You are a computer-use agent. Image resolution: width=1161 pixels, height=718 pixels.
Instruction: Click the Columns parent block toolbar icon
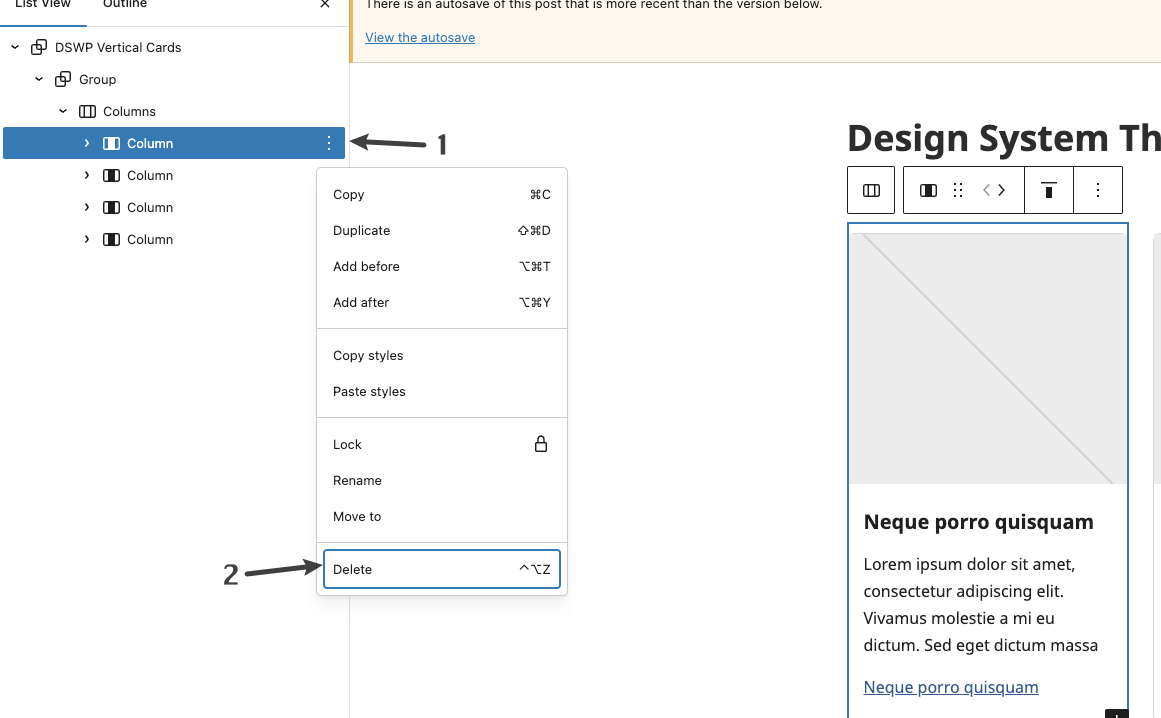(871, 190)
